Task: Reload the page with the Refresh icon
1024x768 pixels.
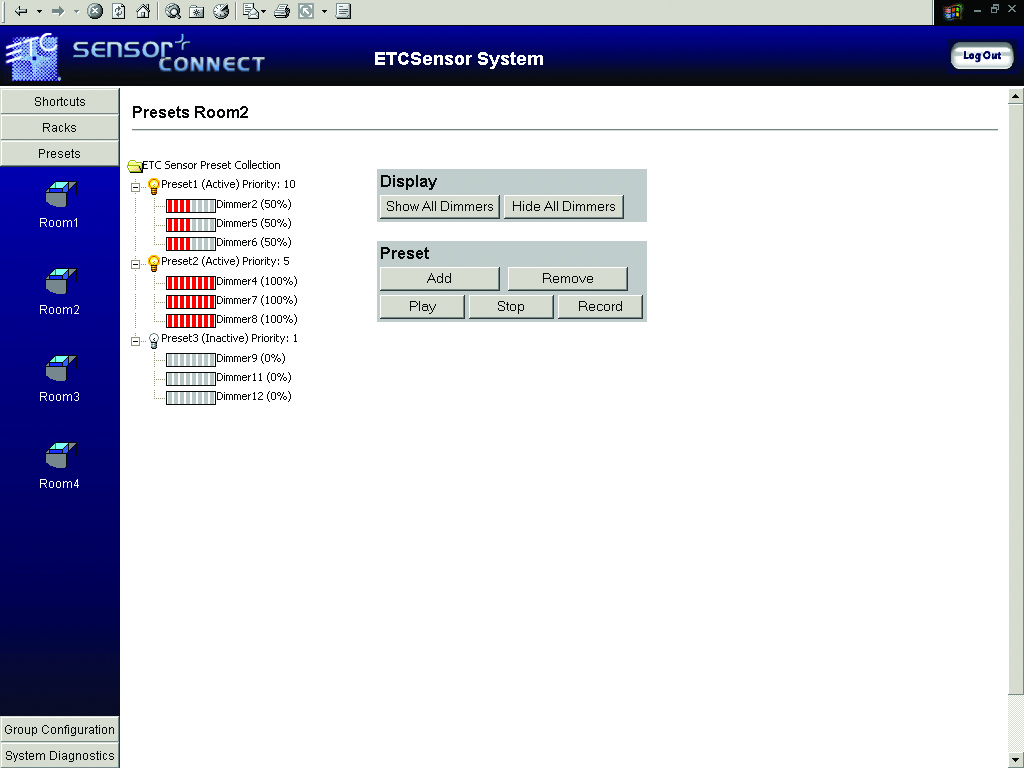Action: pos(119,11)
